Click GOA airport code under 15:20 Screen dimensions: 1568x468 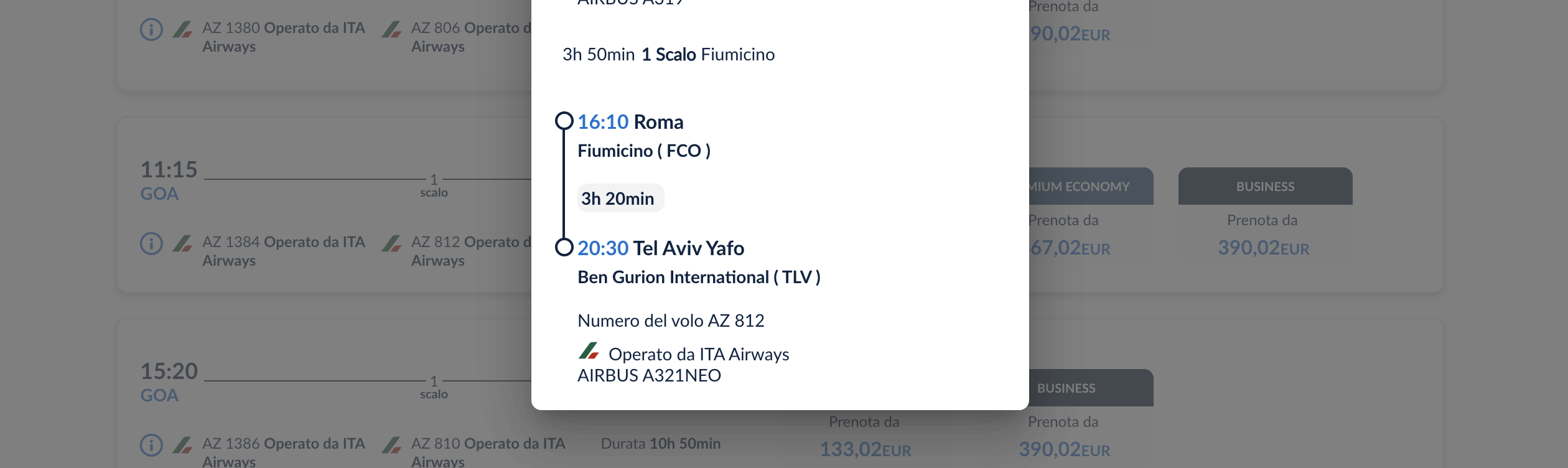point(159,396)
